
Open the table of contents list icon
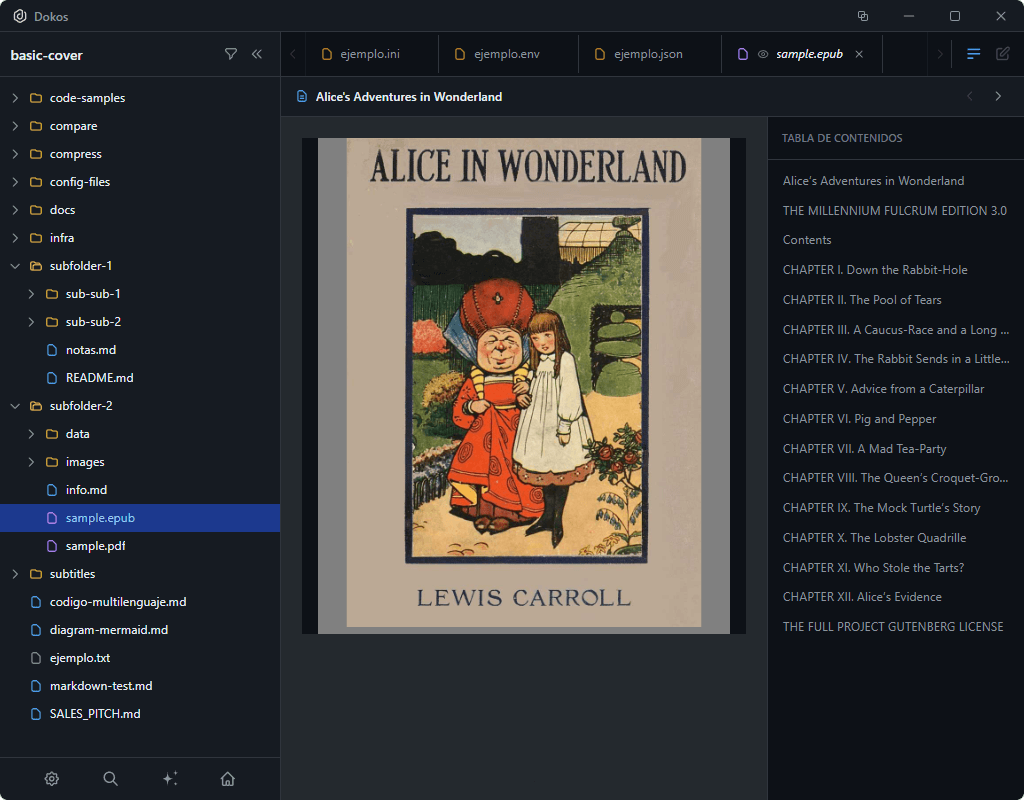973,55
